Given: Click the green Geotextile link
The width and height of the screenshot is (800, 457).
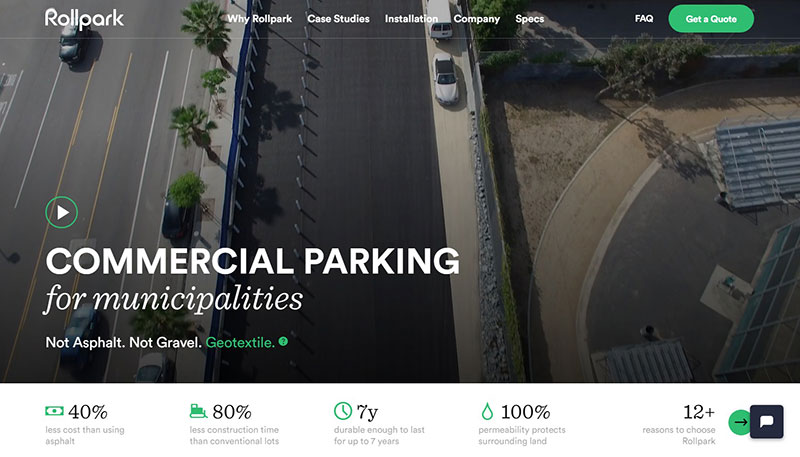Looking at the screenshot, I should point(240,342).
